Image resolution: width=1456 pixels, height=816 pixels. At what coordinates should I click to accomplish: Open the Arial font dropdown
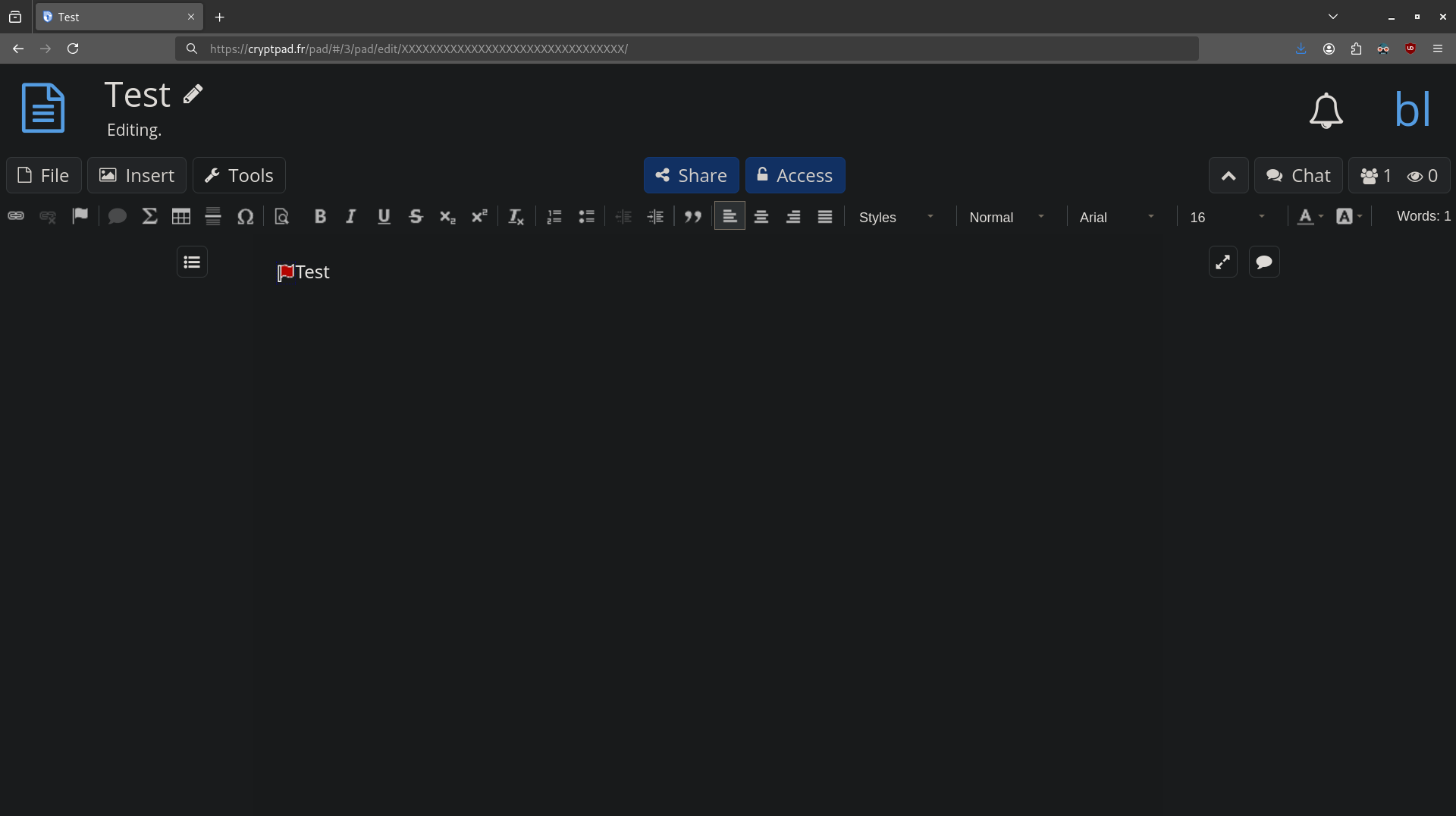point(1116,218)
